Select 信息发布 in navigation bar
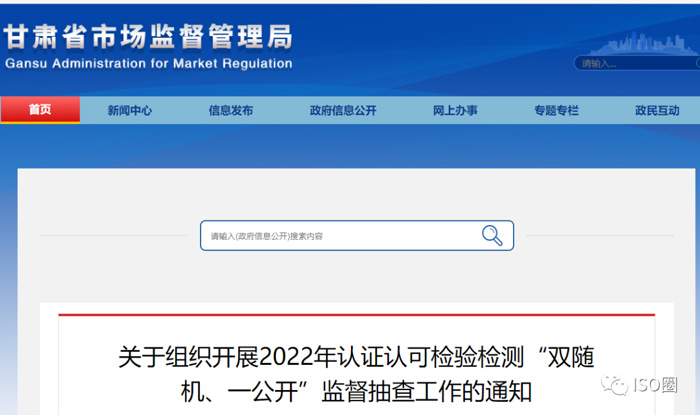 (231, 110)
